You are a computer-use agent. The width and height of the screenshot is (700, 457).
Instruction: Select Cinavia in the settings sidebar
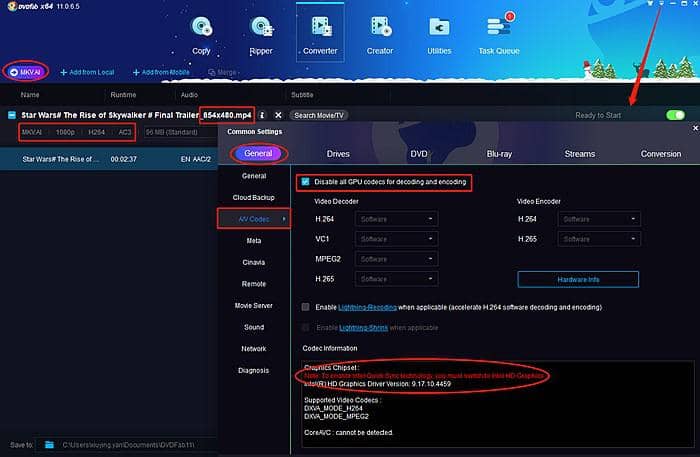[254, 261]
